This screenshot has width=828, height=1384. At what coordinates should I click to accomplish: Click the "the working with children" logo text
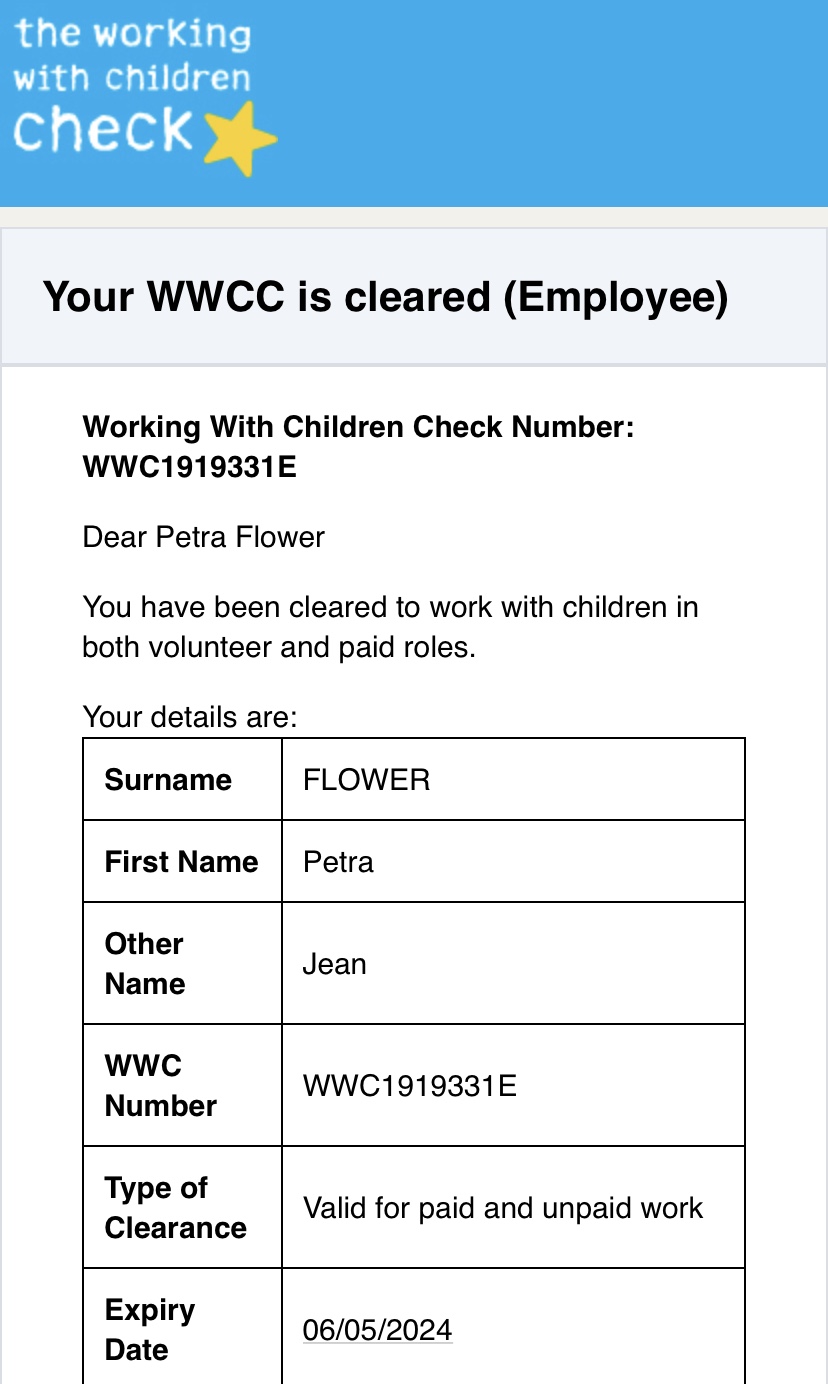(132, 56)
